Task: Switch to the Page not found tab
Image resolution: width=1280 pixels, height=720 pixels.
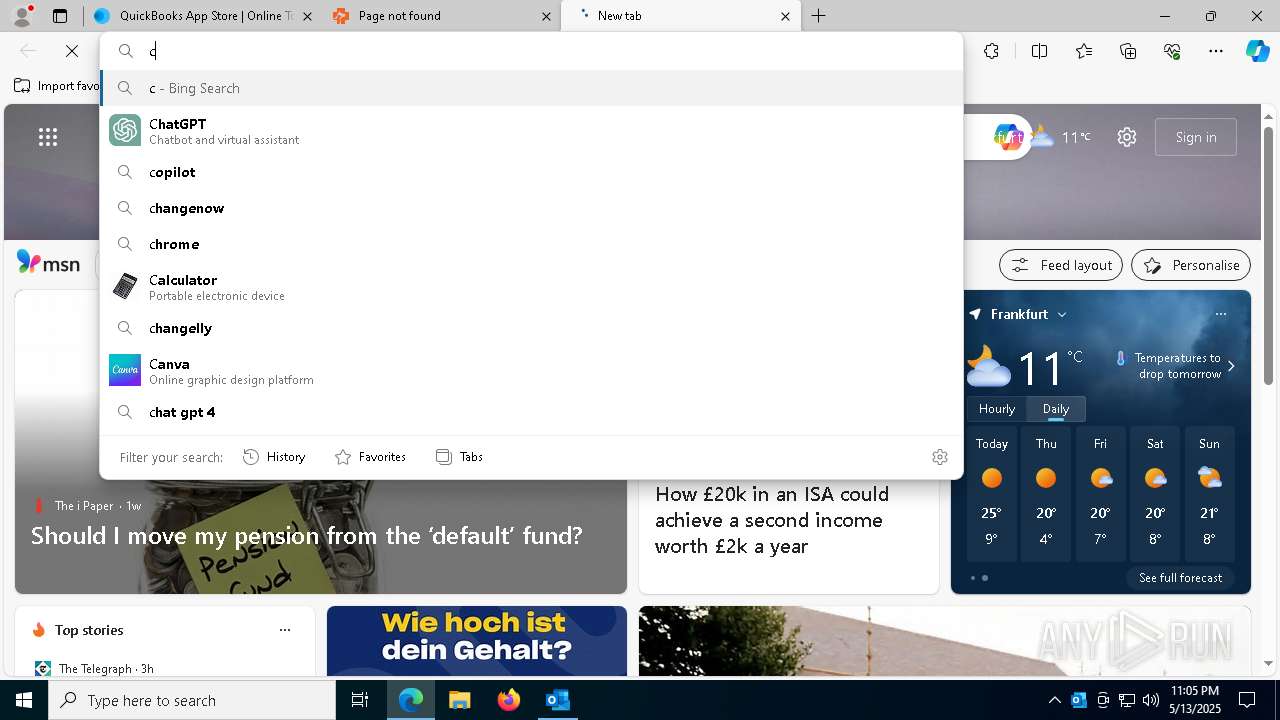Action: pyautogui.click(x=440, y=16)
